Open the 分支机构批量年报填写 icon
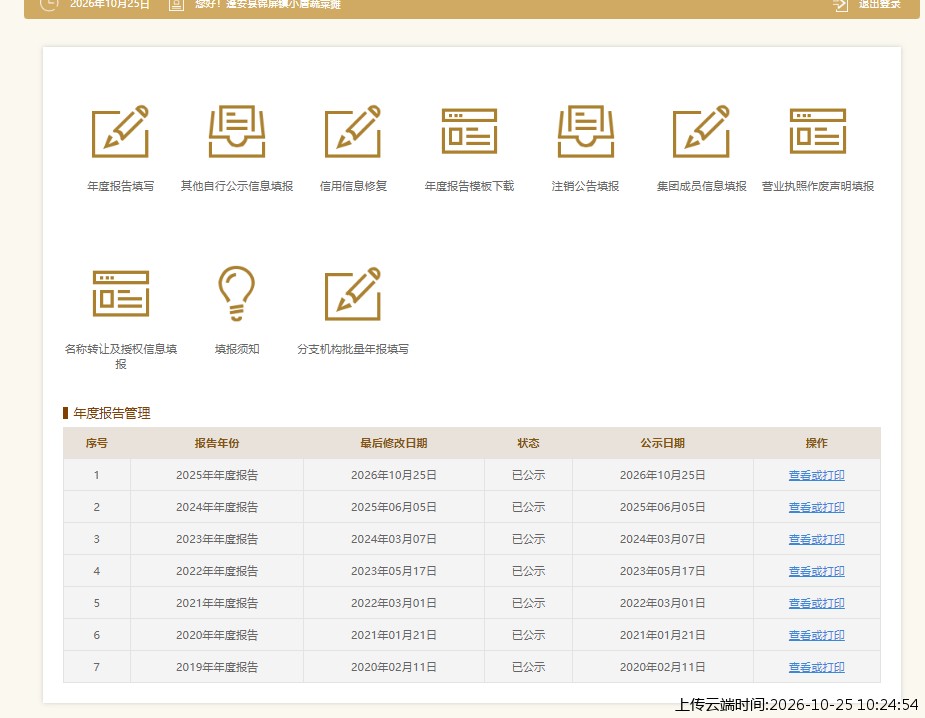Image resolution: width=925 pixels, height=718 pixels. [353, 294]
